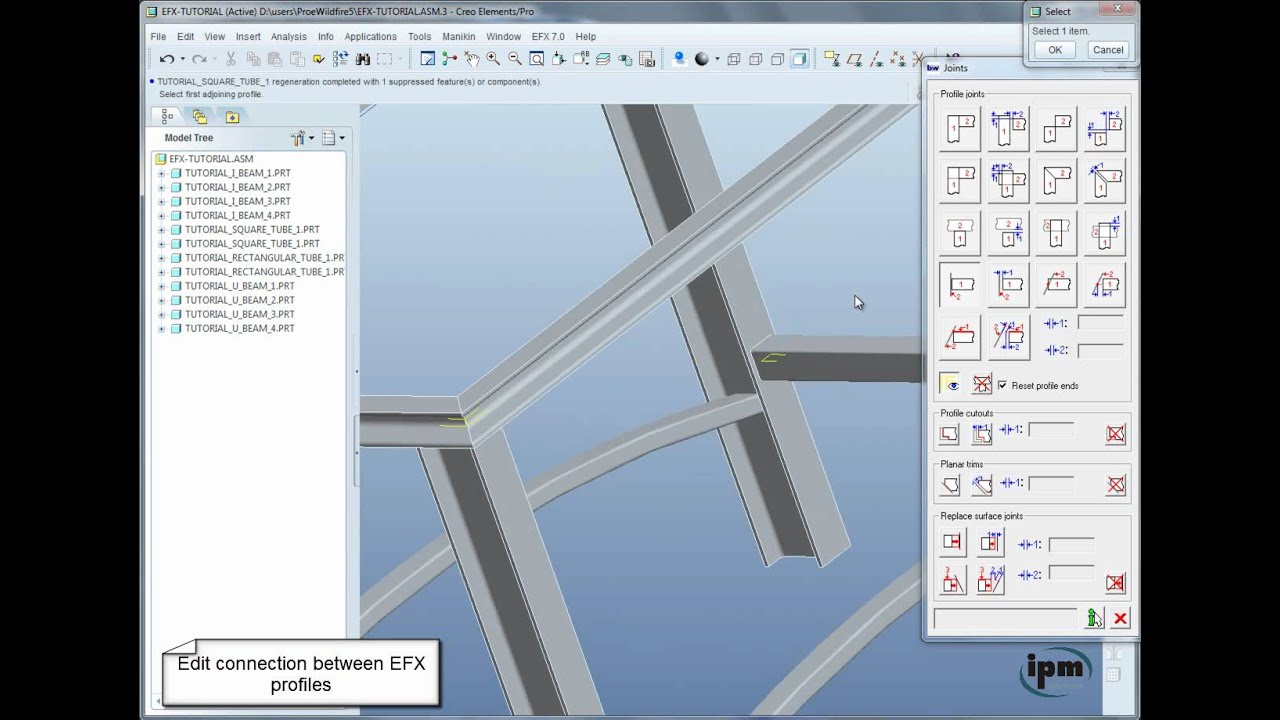The height and width of the screenshot is (720, 1280).
Task: Open the File menu
Action: tap(158, 37)
